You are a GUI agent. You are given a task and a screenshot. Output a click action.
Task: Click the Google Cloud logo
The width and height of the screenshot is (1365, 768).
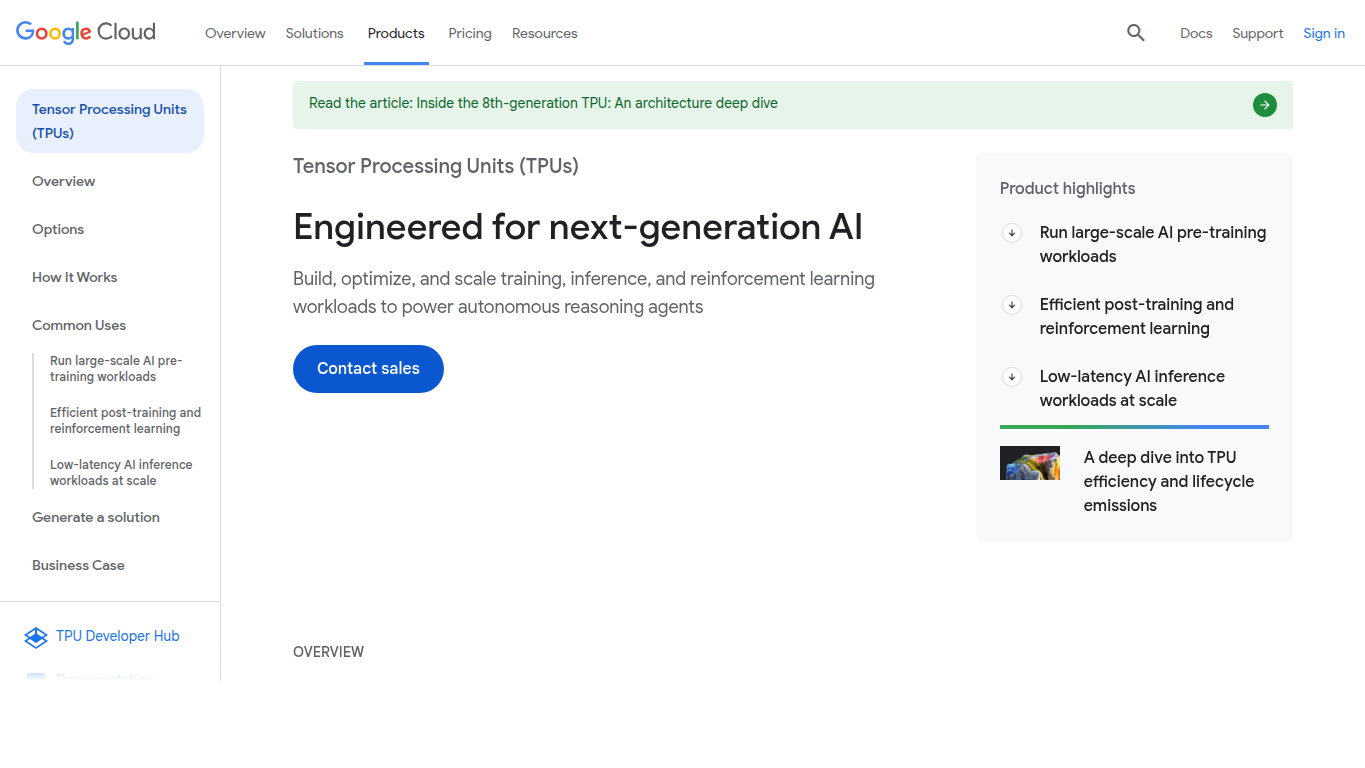pos(86,33)
